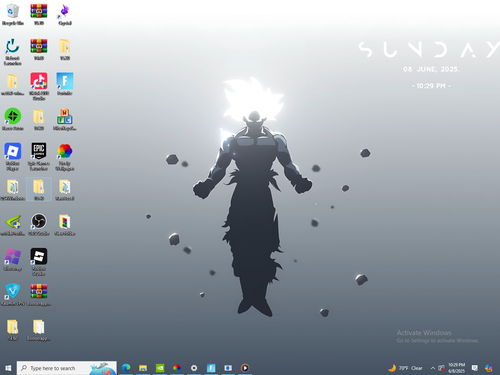Open the purple flame shortcut on desktop
Image resolution: width=500 pixels, height=375 pixels.
pyautogui.click(x=65, y=14)
